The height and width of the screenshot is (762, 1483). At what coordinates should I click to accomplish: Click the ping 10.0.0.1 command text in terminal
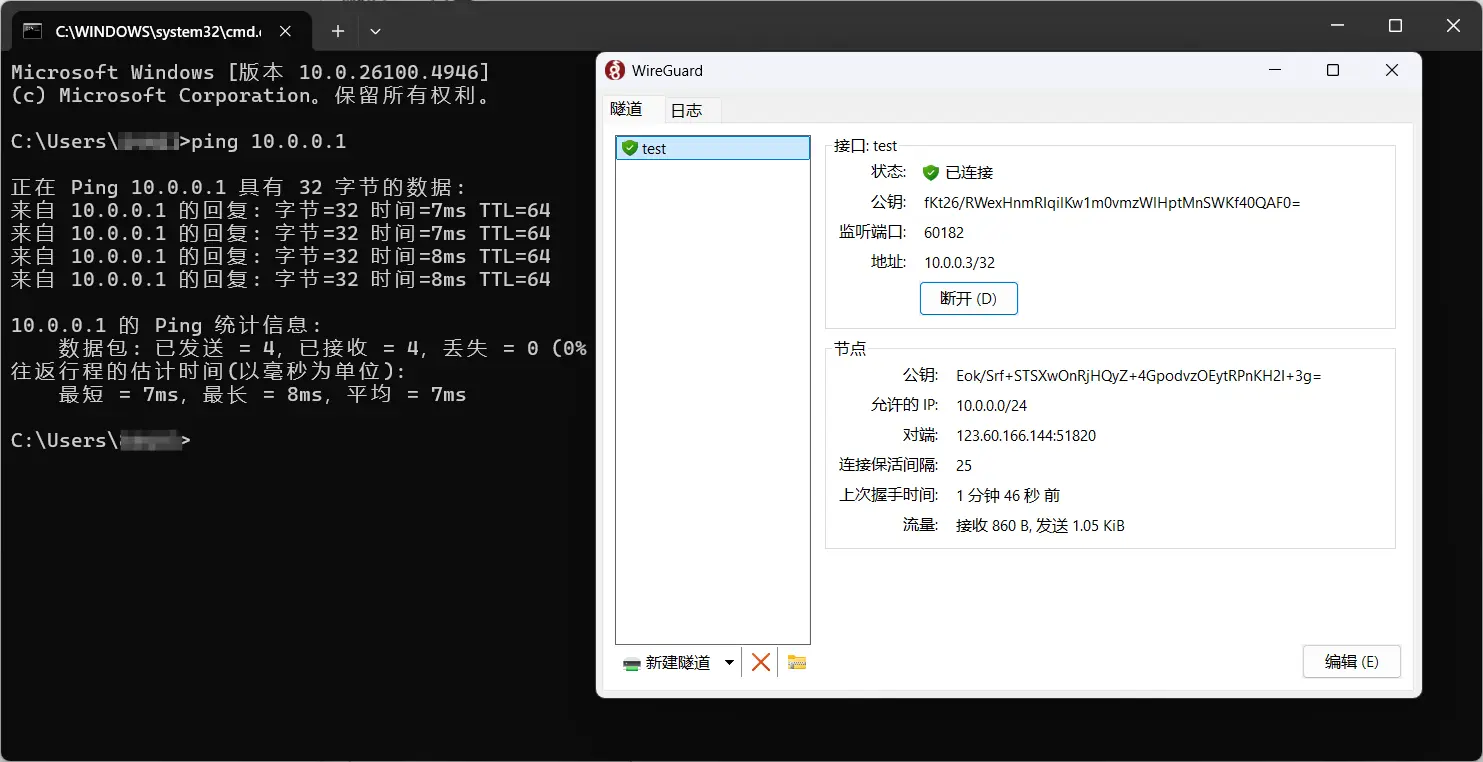pos(269,141)
